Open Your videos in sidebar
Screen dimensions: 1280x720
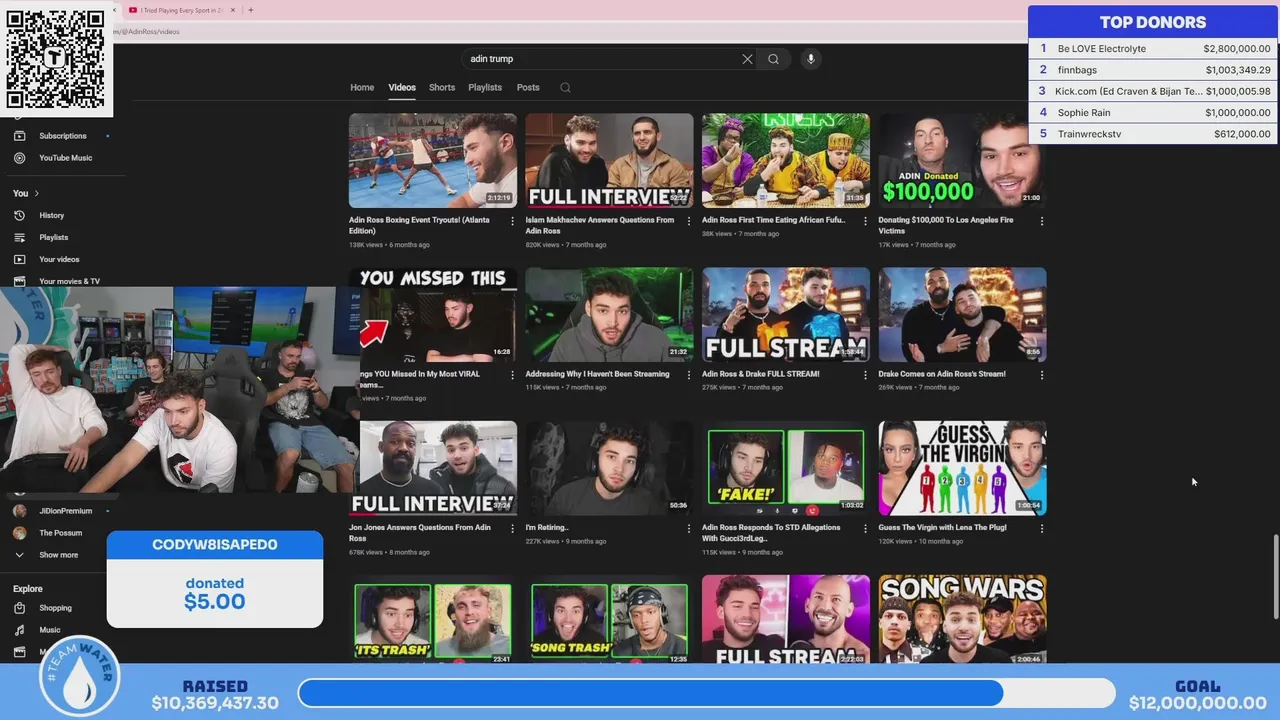[x=59, y=259]
